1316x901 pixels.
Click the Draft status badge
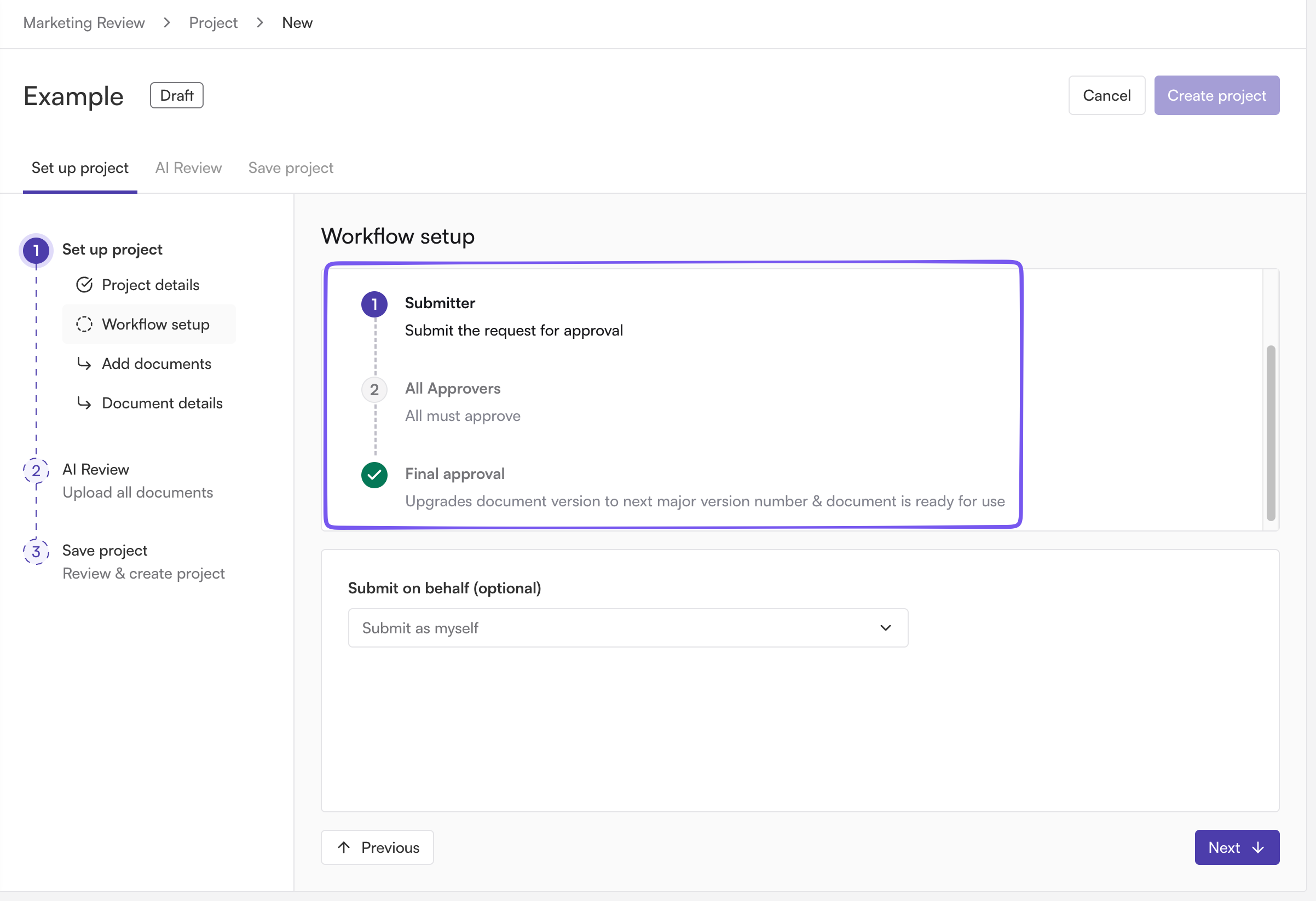[177, 95]
